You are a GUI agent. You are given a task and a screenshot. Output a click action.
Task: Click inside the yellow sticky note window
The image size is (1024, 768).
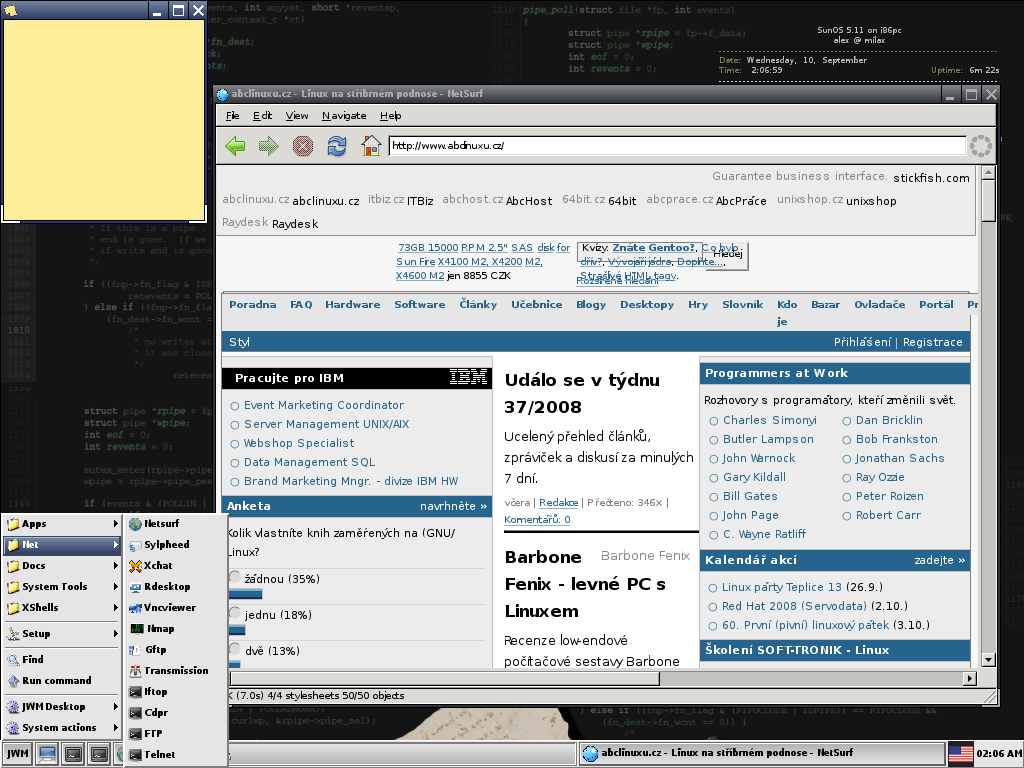(x=104, y=120)
